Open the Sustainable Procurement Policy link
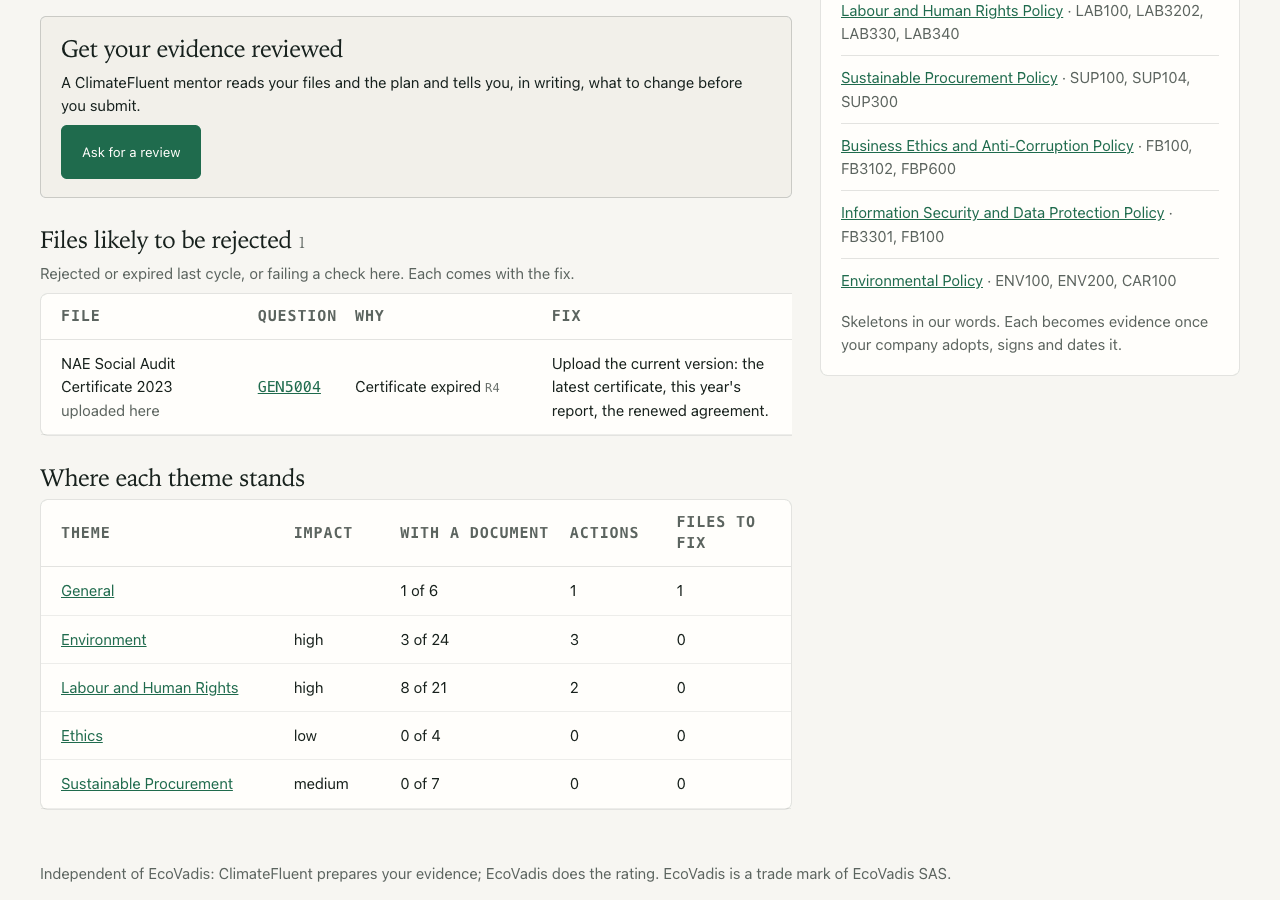Screen dimensions: 1280x900 pyautogui.click(x=949, y=77)
